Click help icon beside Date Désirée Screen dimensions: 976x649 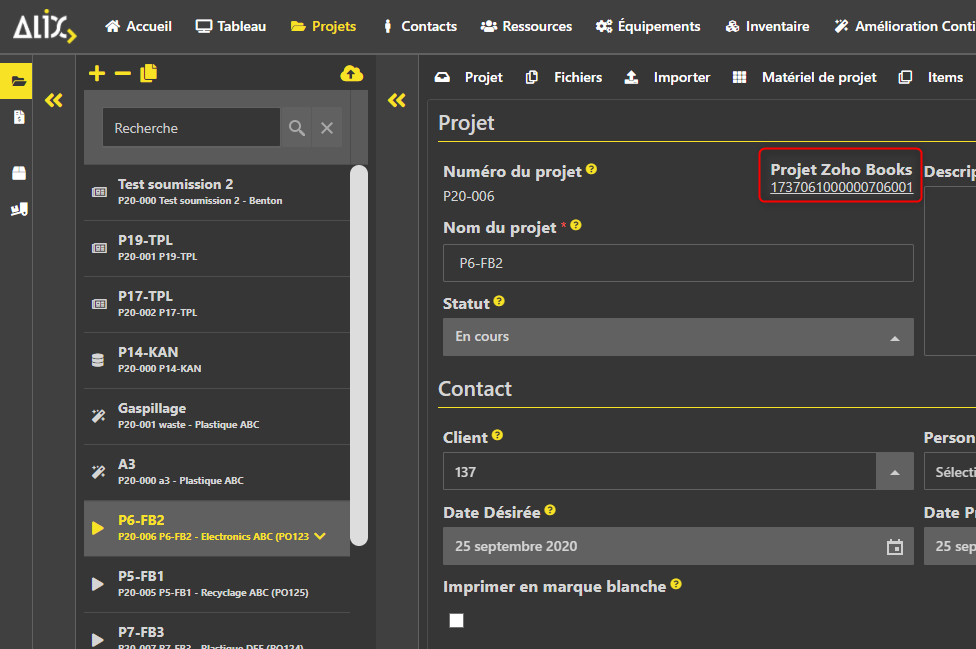pos(550,510)
